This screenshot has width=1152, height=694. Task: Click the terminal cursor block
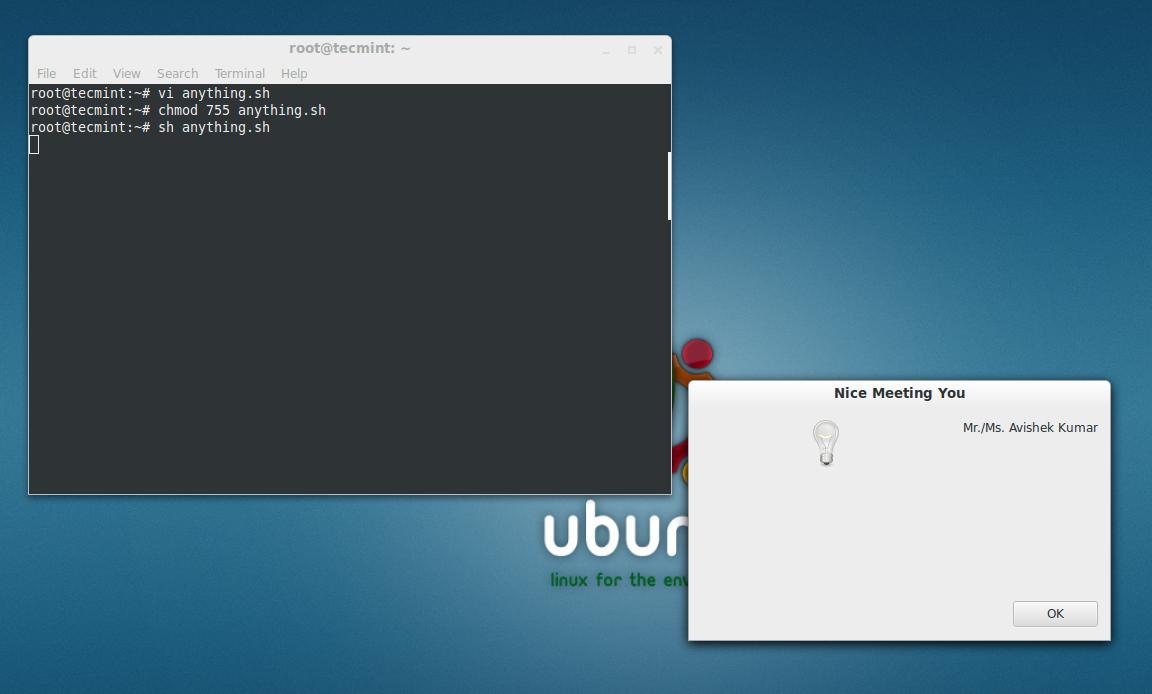tap(34, 145)
